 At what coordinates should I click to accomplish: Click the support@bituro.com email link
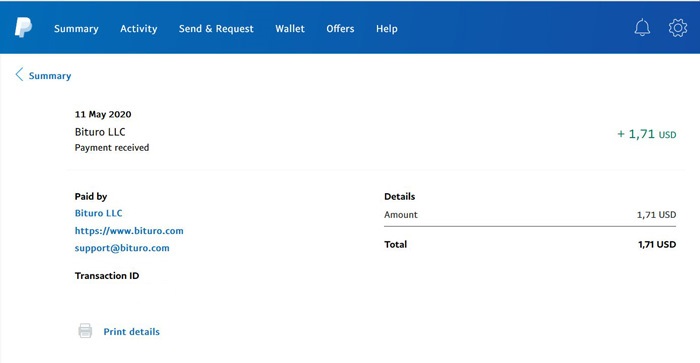tap(122, 248)
